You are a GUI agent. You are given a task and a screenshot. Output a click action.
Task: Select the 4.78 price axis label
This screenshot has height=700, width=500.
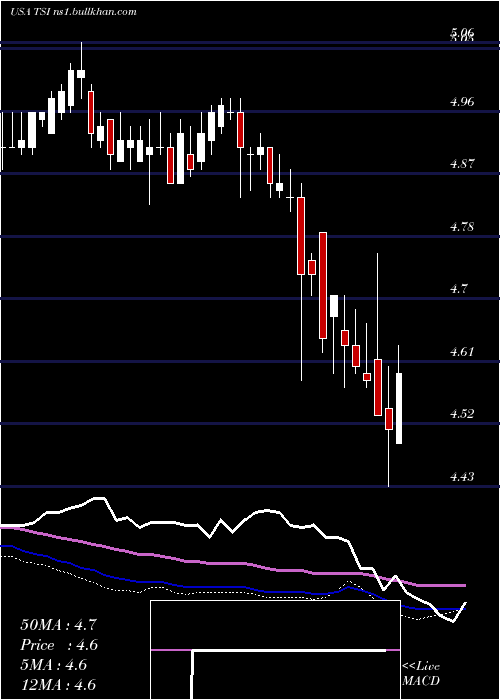tap(462, 226)
